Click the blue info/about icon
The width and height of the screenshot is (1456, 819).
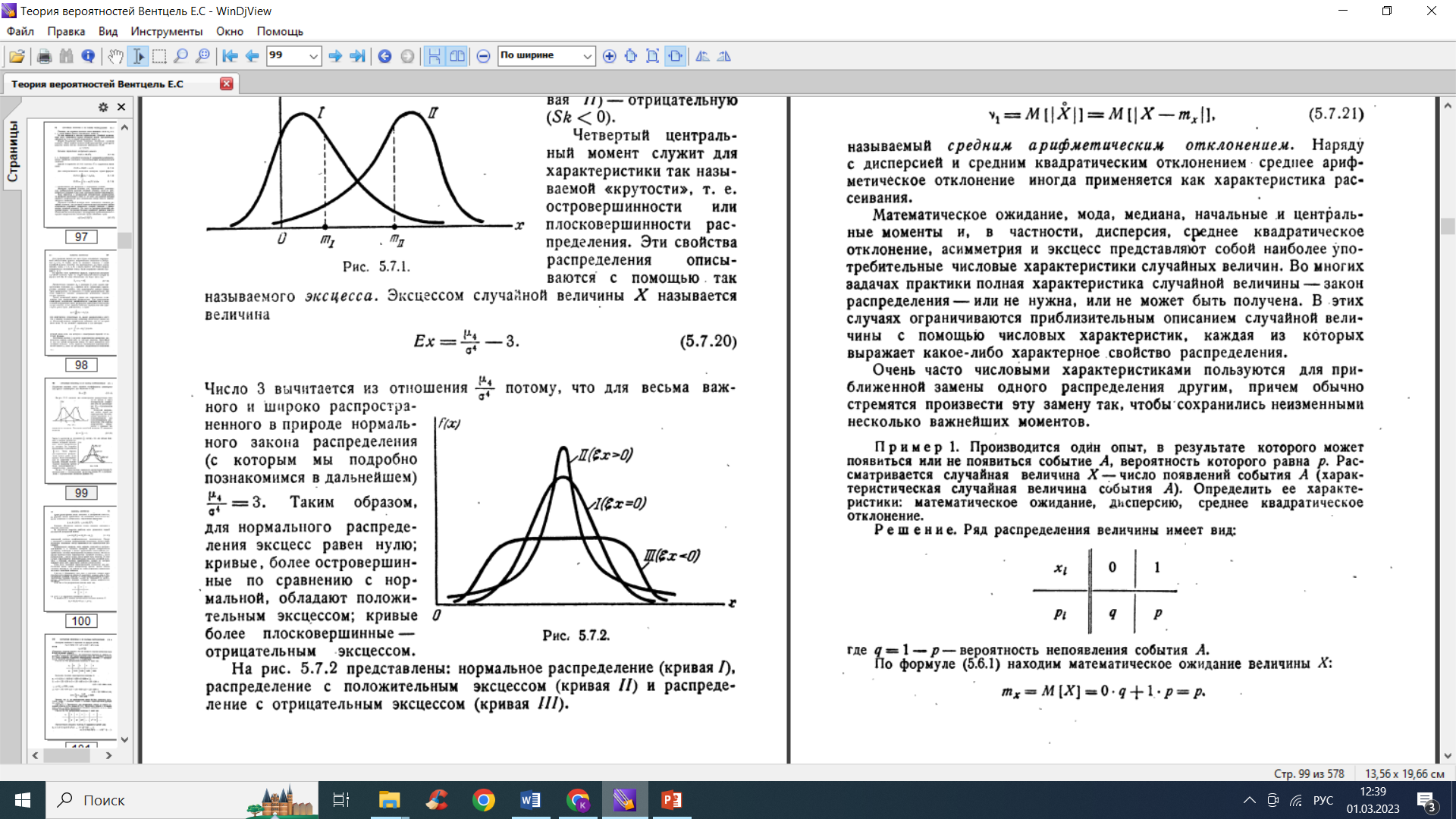pyautogui.click(x=88, y=56)
